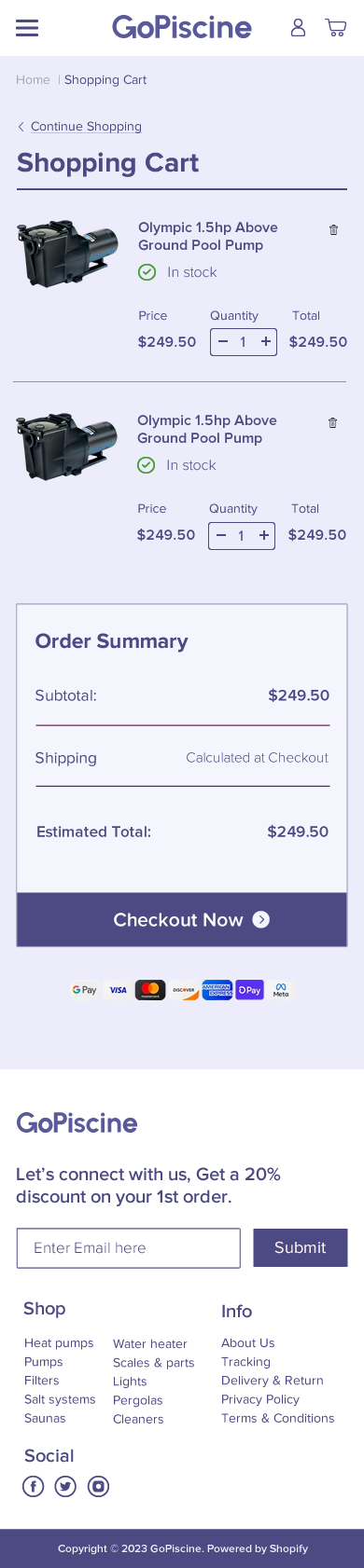Screen dimensions: 364x1568
Task: Increase quantity of first pool pump
Action: click(266, 342)
